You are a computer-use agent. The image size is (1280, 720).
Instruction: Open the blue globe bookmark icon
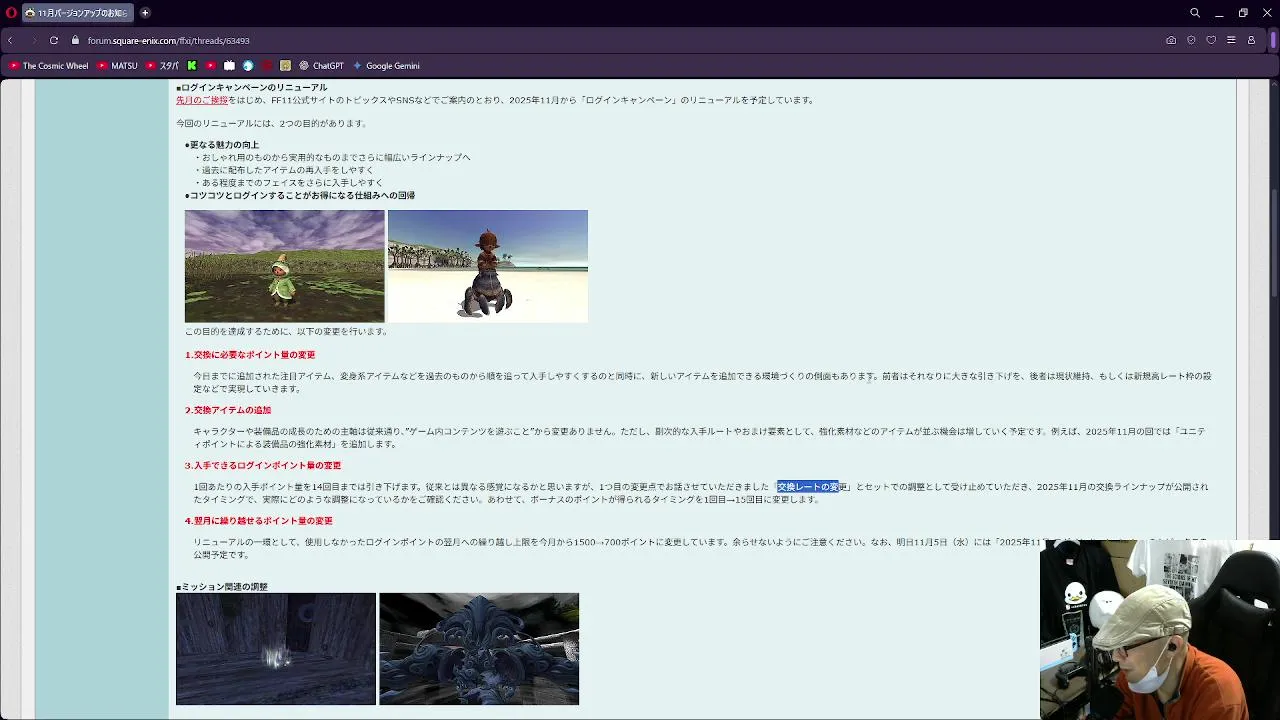click(248, 66)
